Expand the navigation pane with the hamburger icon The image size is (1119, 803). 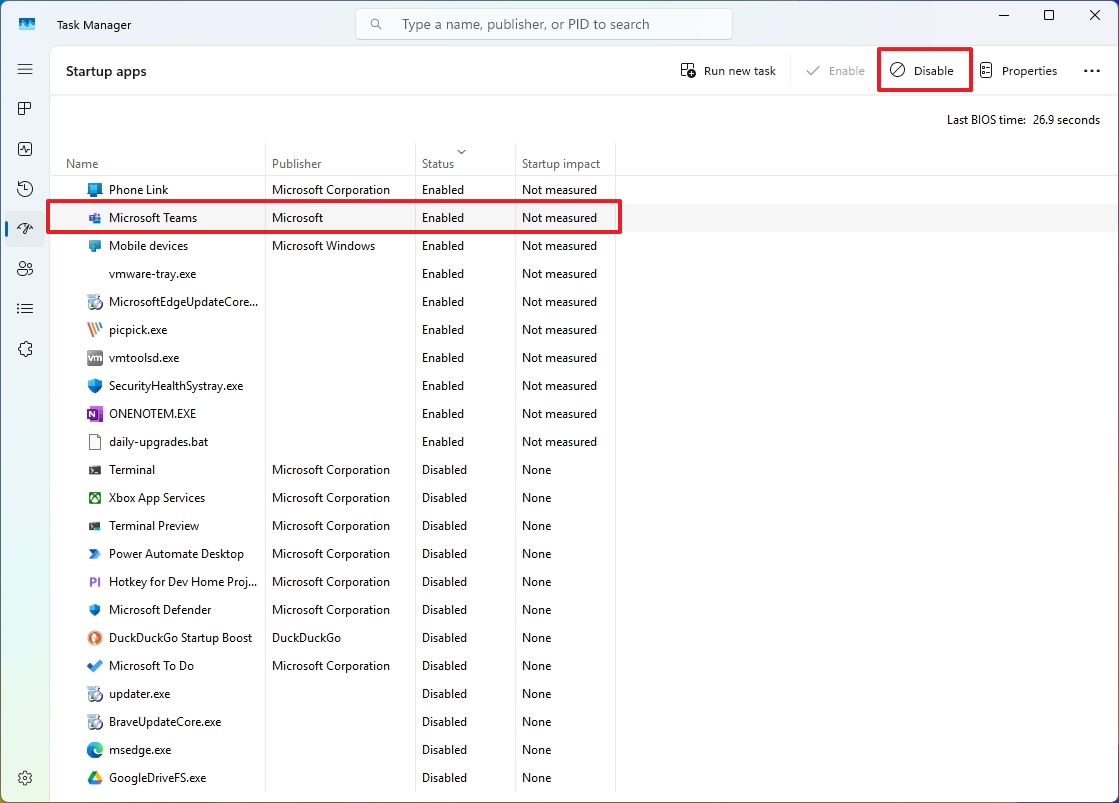[x=25, y=69]
